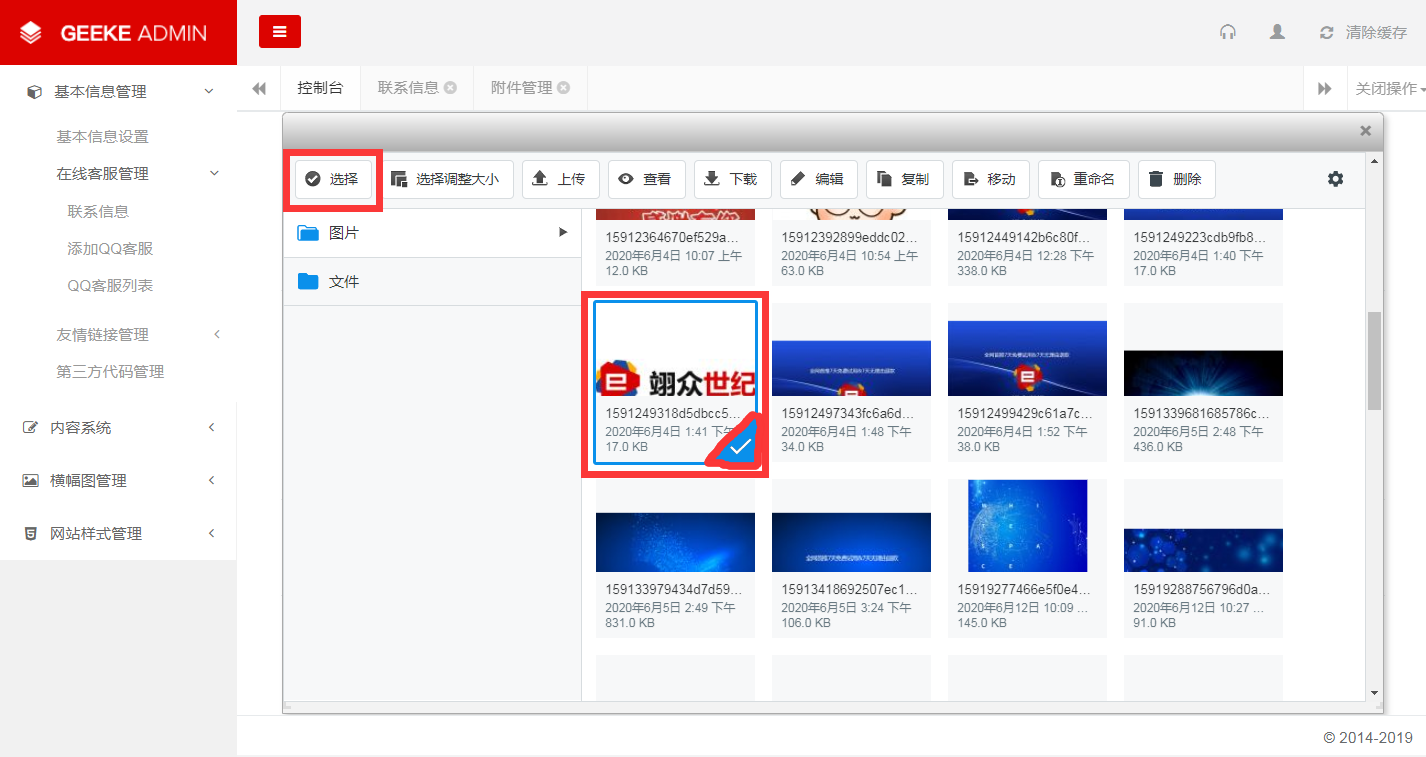Switch to 控制台 tab
The height and width of the screenshot is (757, 1426).
click(320, 88)
